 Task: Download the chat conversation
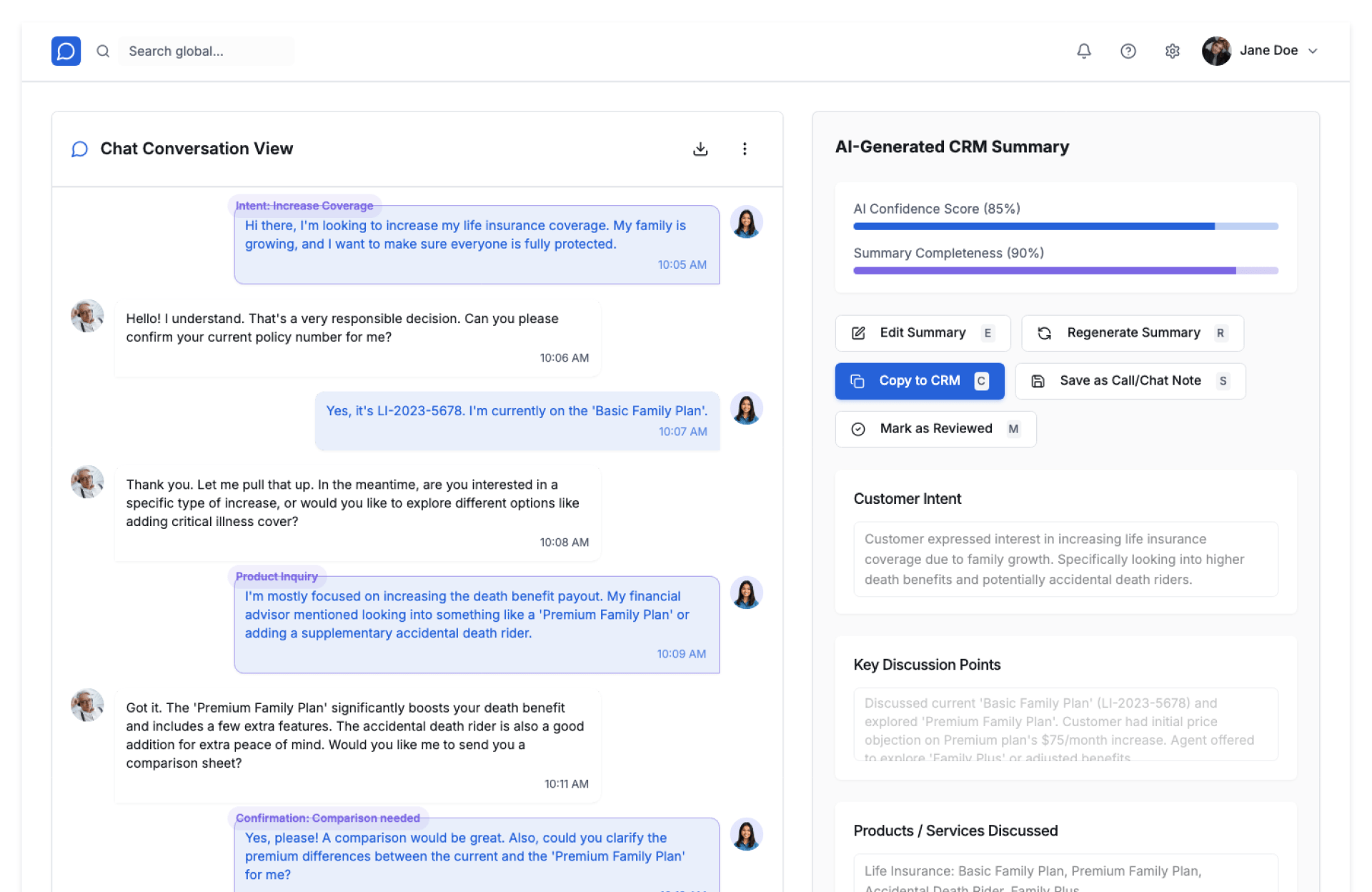pyautogui.click(x=700, y=149)
